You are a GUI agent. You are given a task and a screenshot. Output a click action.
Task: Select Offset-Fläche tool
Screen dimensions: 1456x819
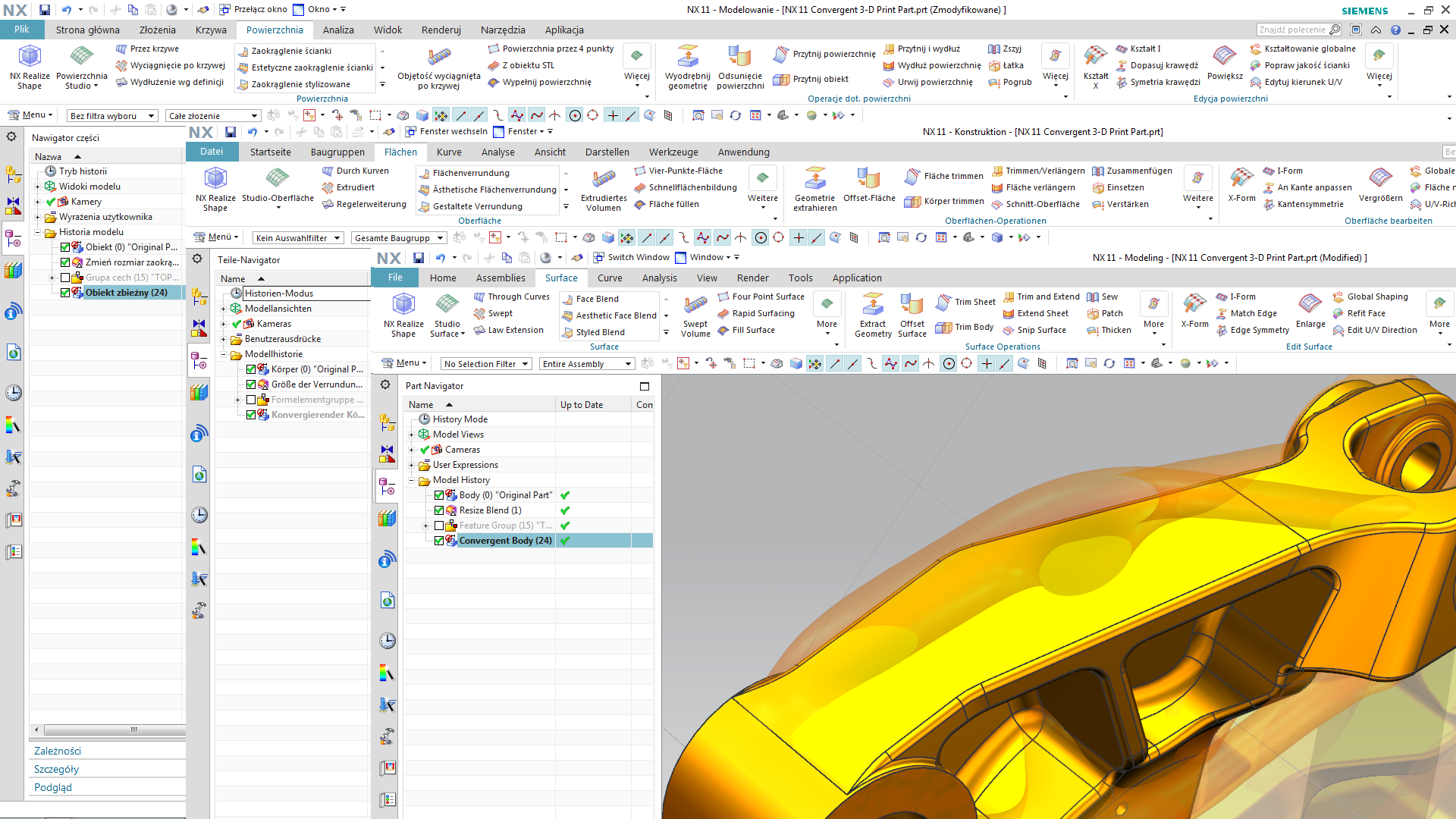(869, 186)
